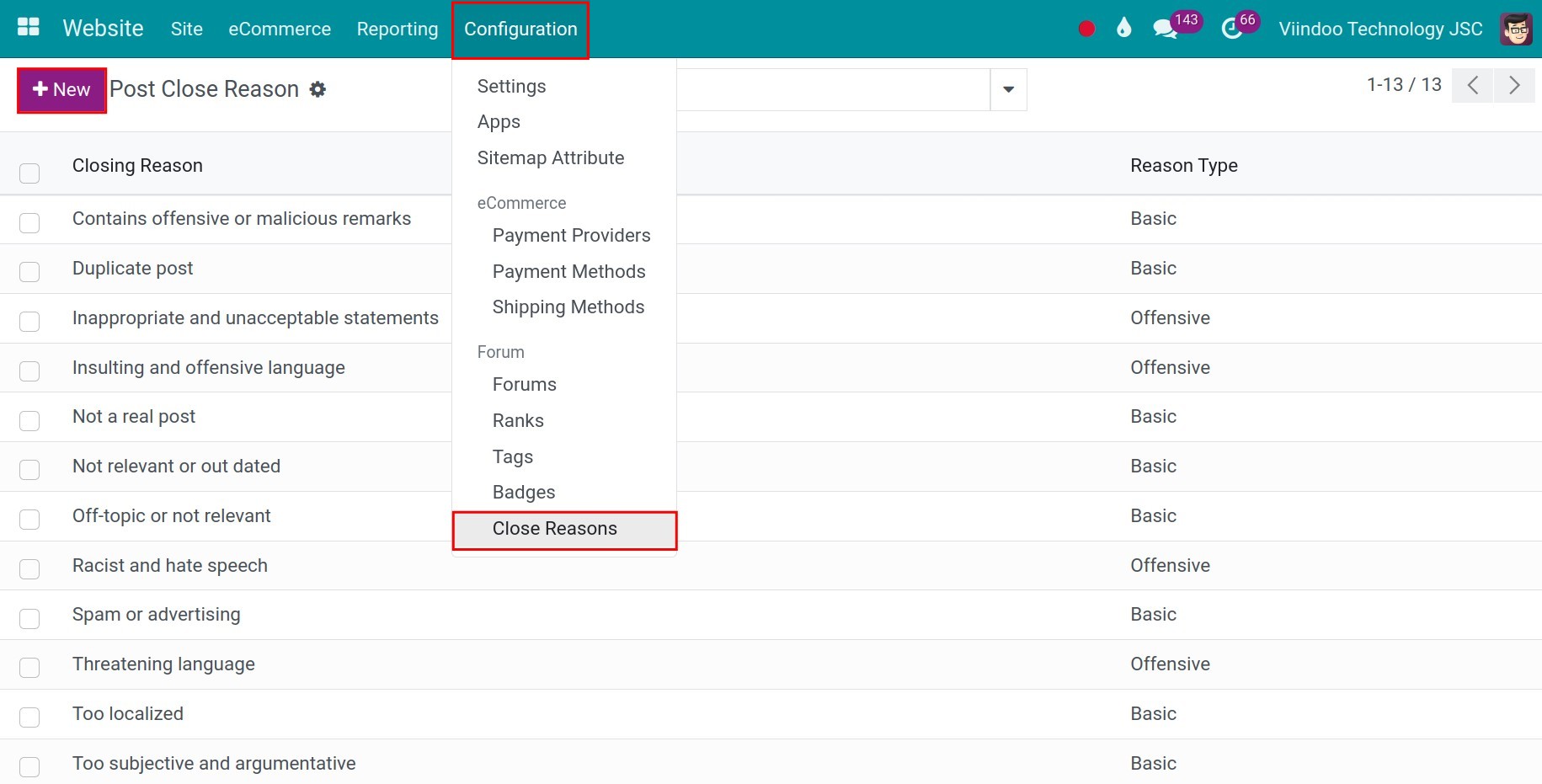Screen dimensions: 1542x784
Task: Check the Threatening language row checkbox
Action: point(29,669)
